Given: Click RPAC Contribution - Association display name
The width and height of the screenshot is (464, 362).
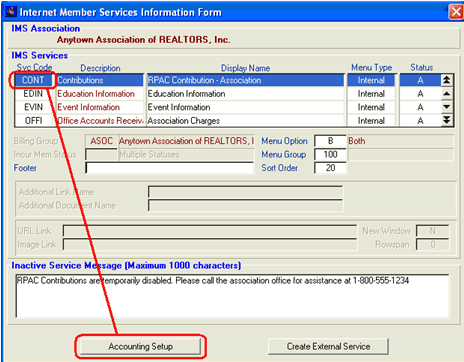Looking at the screenshot, I should point(245,80).
